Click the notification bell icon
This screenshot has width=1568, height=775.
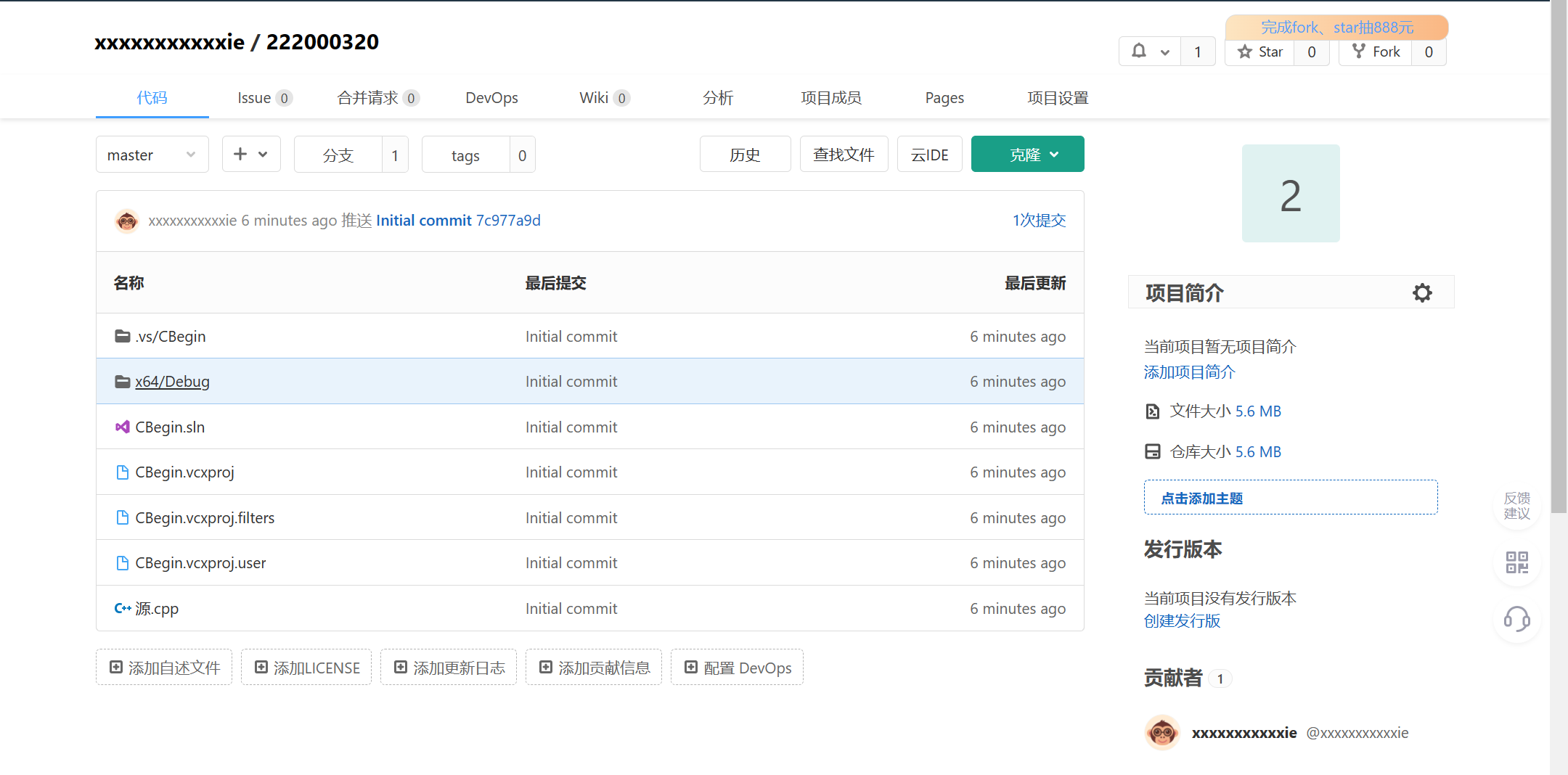(x=1139, y=52)
